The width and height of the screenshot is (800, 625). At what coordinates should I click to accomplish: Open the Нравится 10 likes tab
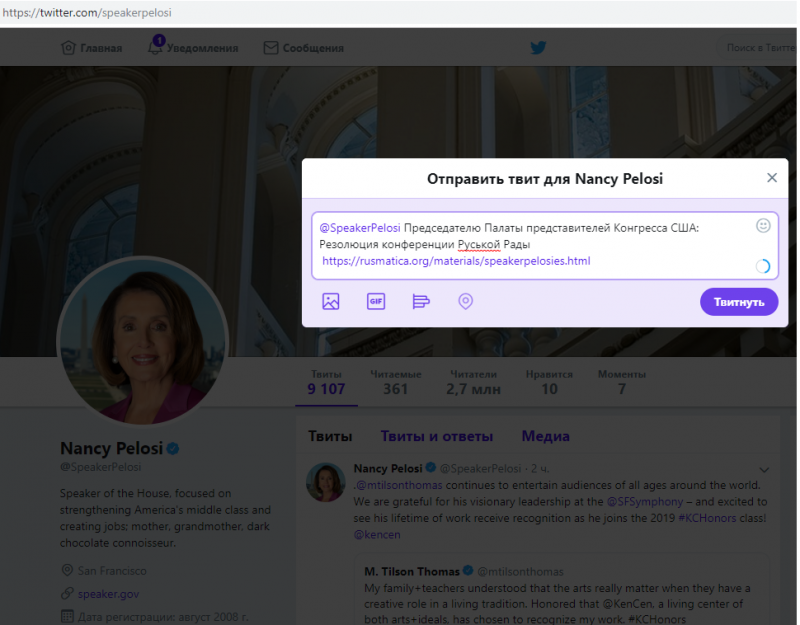click(549, 383)
